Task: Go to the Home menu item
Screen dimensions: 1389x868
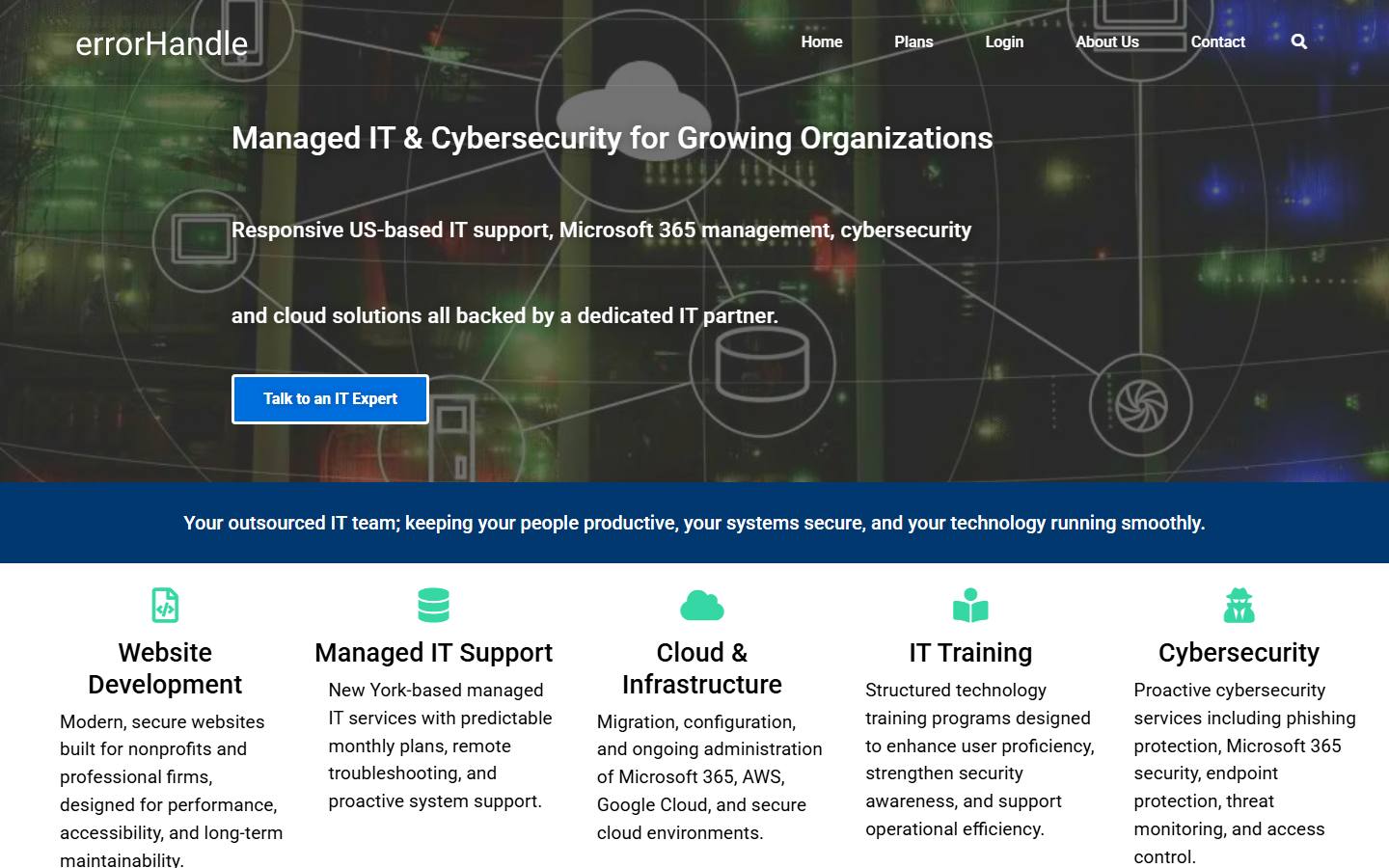Action: click(x=822, y=41)
